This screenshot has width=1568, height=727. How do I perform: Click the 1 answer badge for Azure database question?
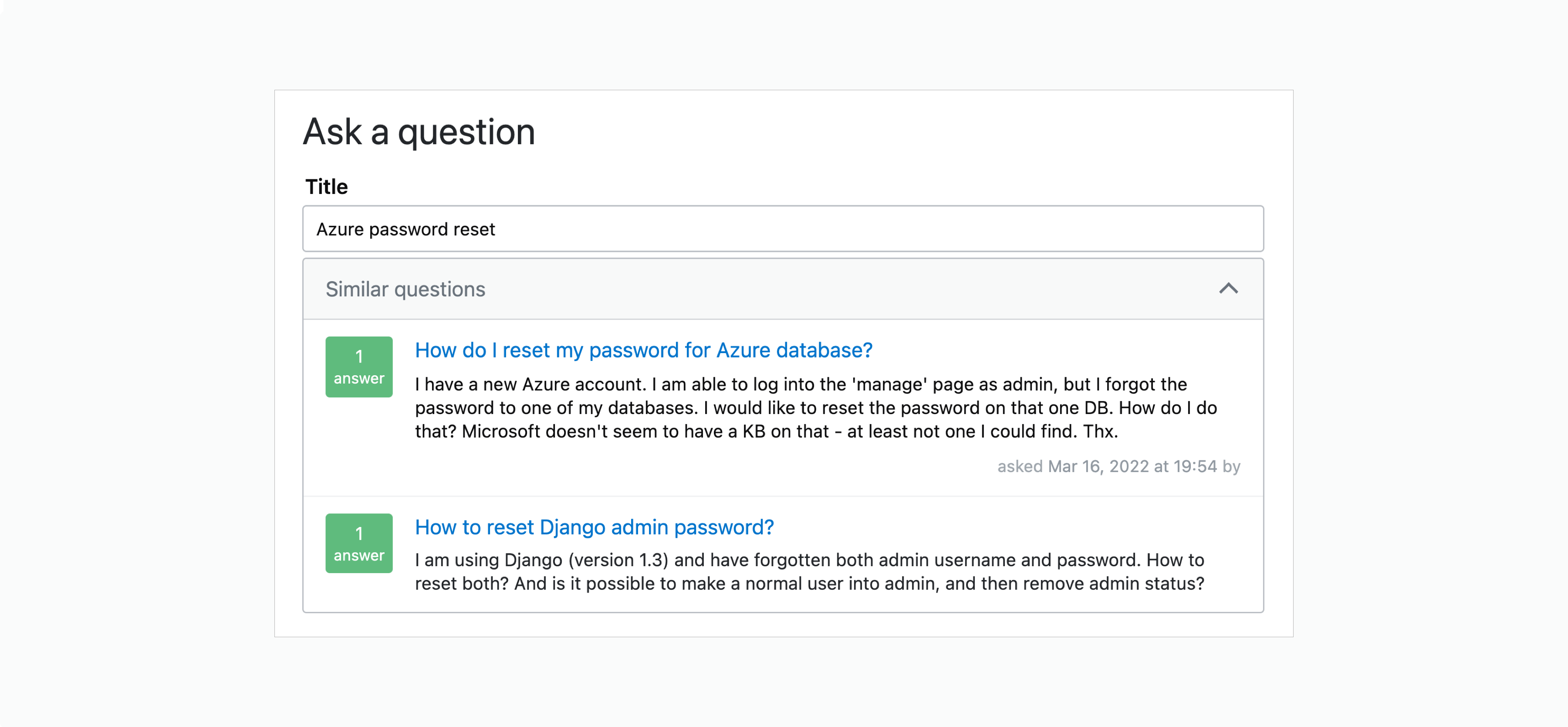pos(359,367)
